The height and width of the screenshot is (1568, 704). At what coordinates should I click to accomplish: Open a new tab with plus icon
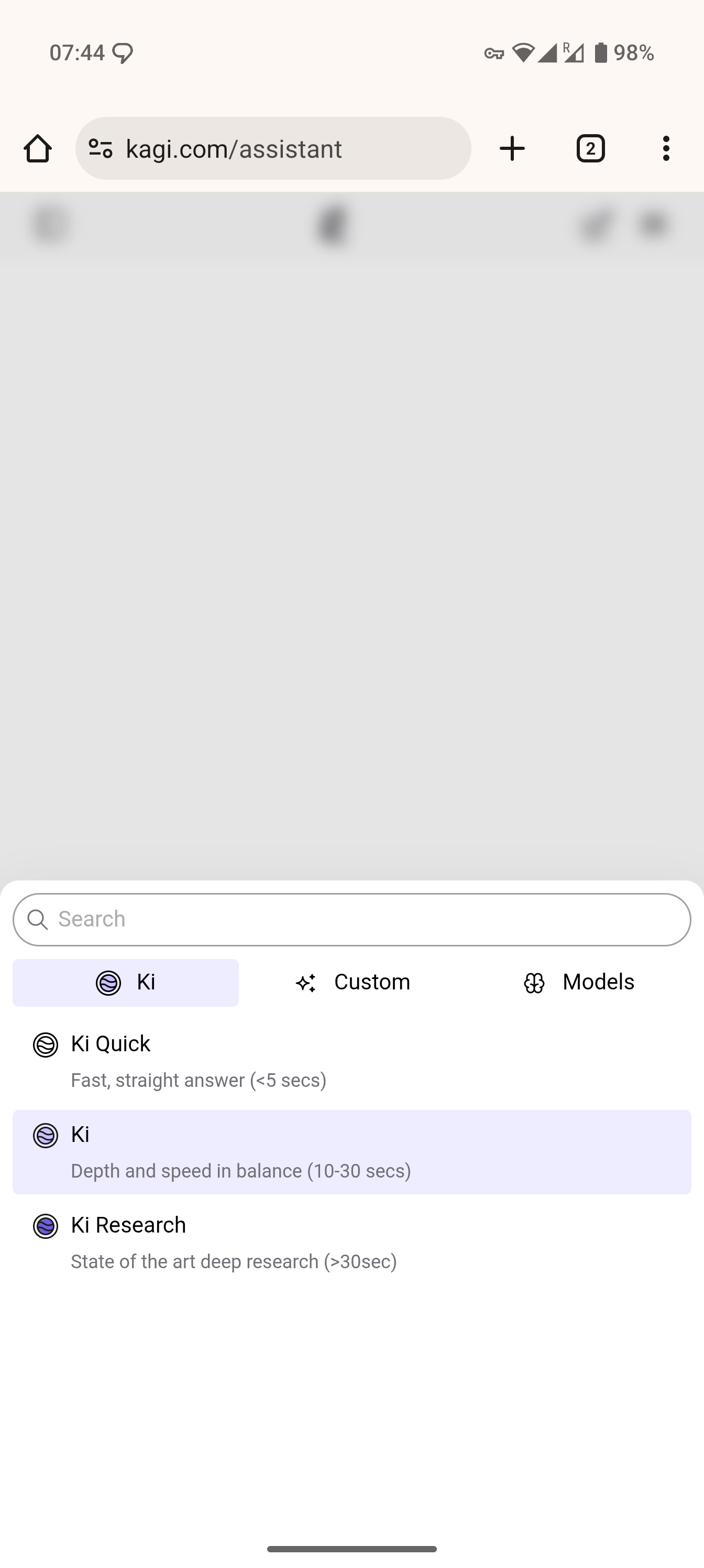coord(512,148)
